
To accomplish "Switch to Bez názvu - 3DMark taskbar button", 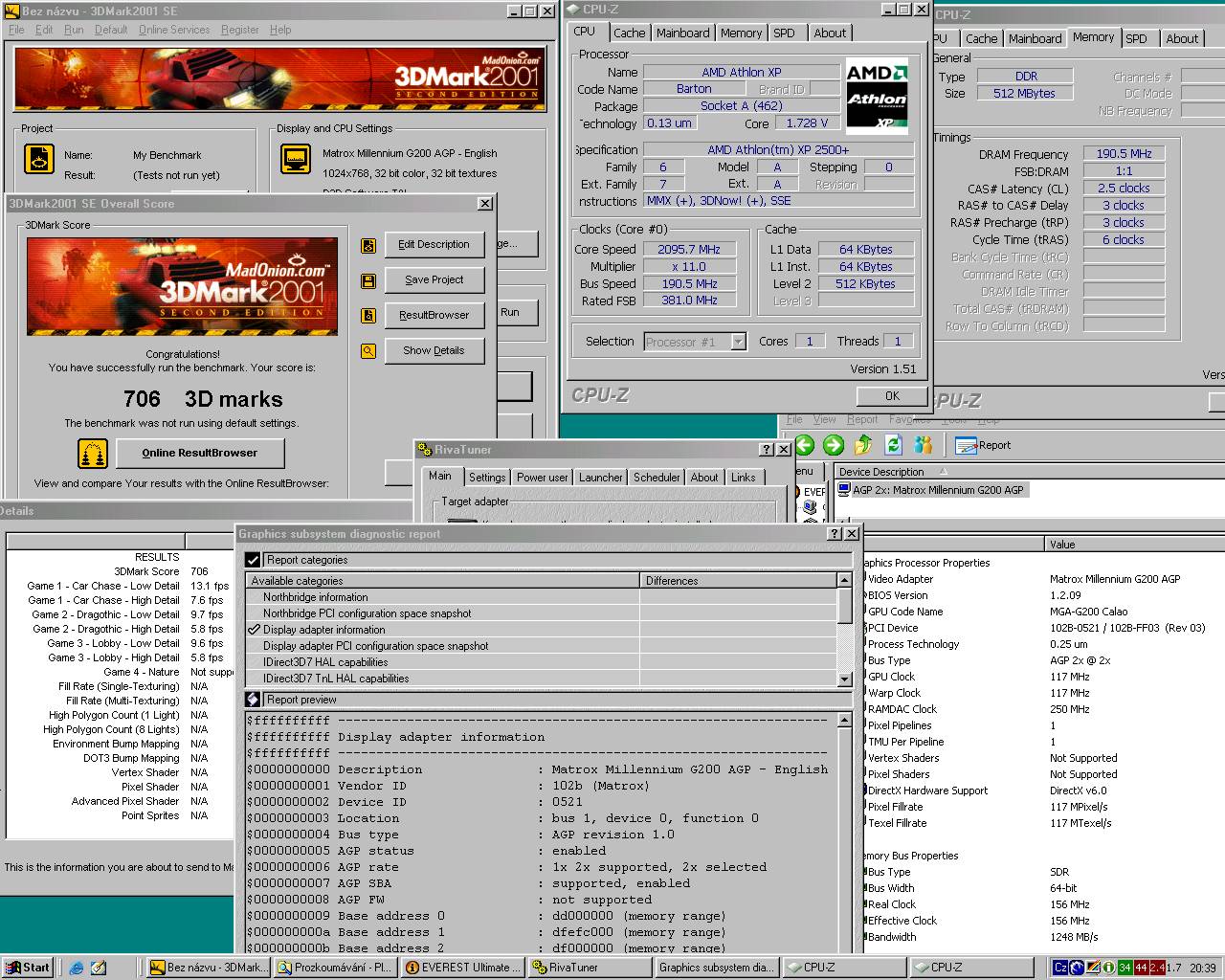I will click(x=208, y=968).
